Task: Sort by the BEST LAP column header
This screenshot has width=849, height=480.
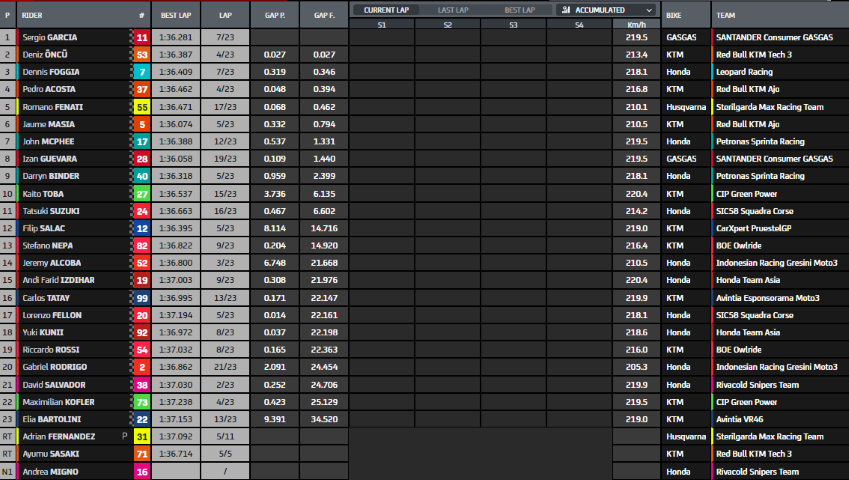Action: [175, 16]
